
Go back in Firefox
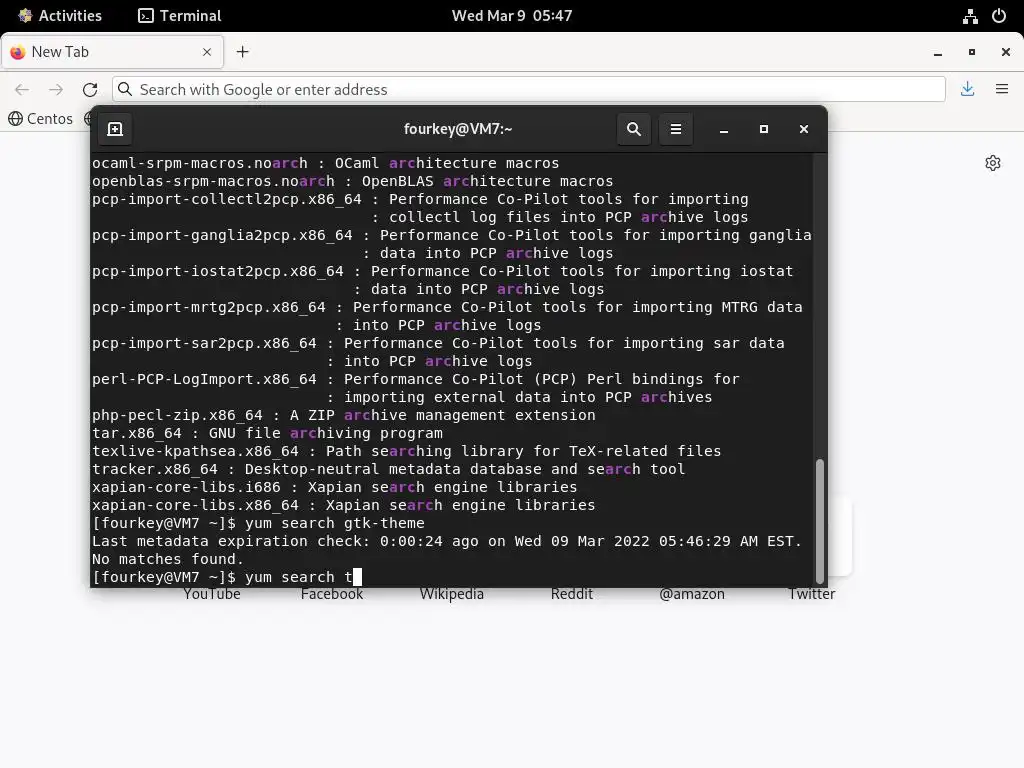click(22, 89)
